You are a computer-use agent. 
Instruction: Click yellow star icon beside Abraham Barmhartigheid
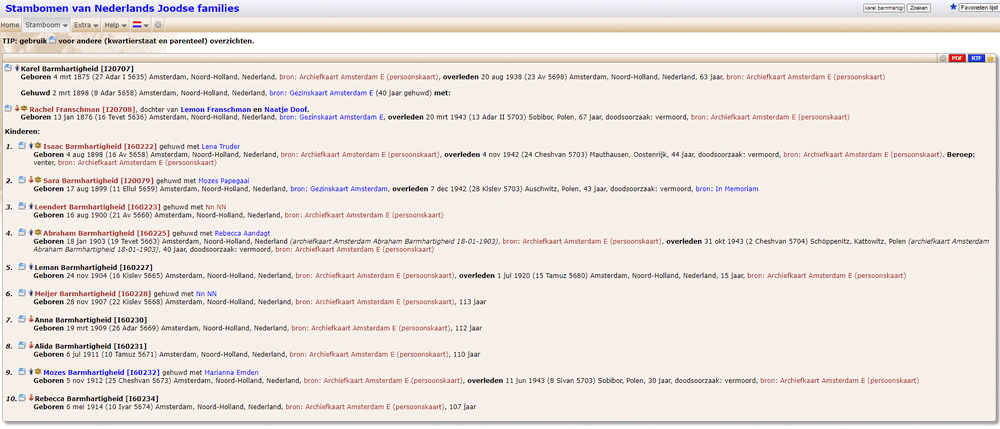click(38, 233)
